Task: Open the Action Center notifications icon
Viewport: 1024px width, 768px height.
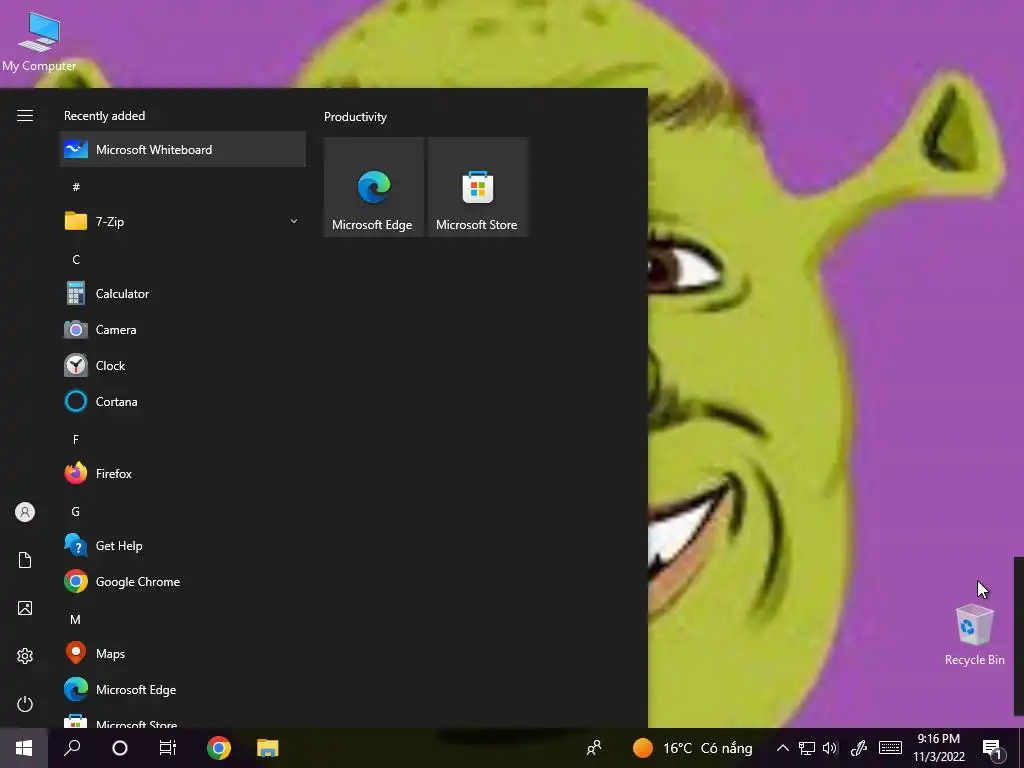Action: coord(992,748)
